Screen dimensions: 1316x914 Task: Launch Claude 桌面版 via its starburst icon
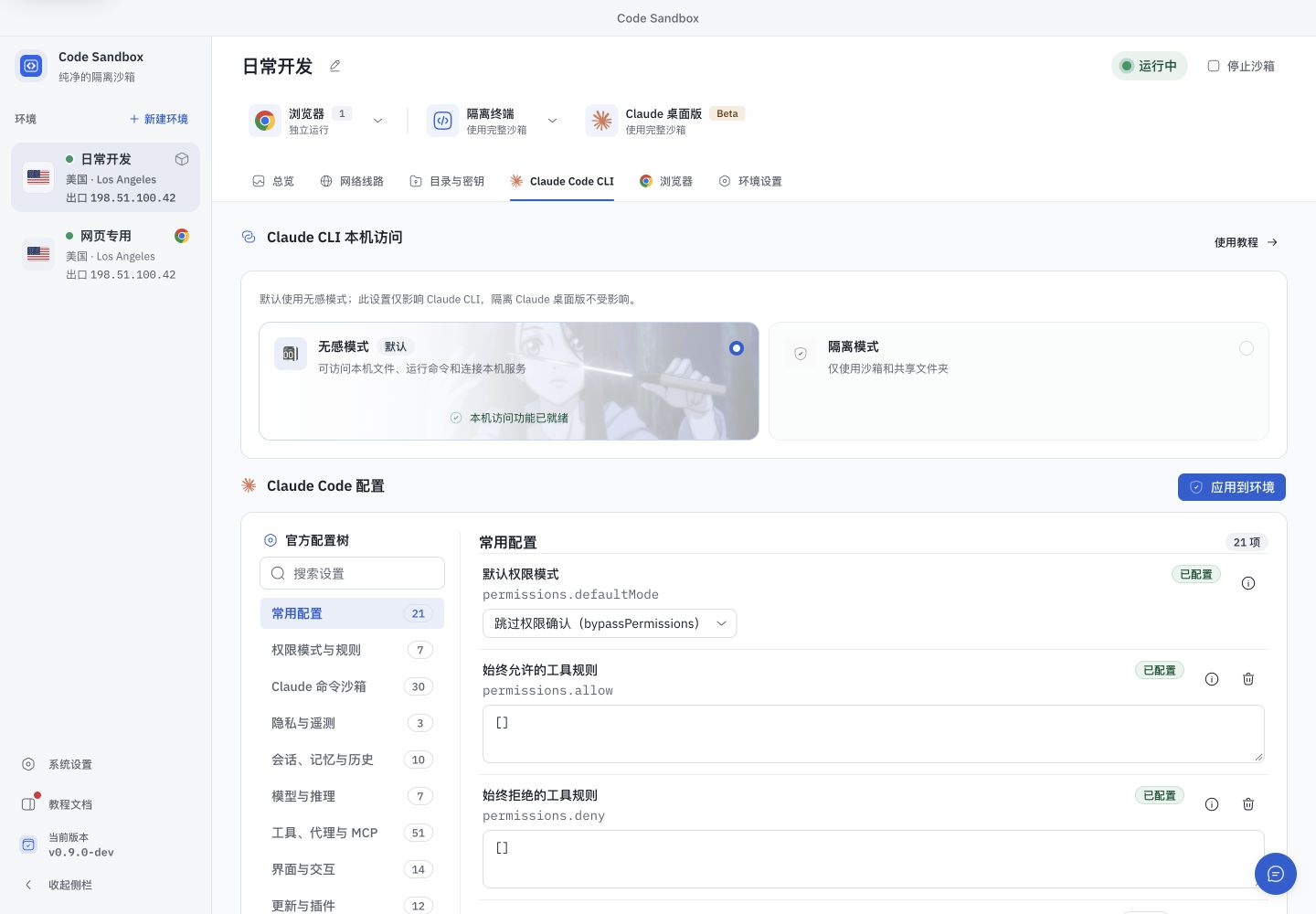click(601, 121)
